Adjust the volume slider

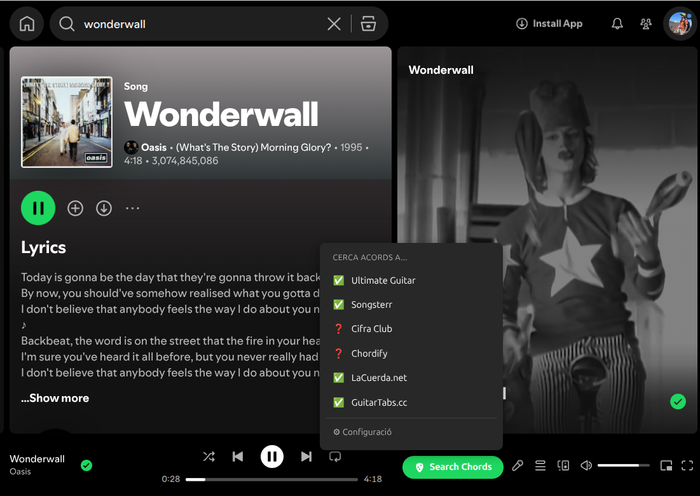(x=624, y=466)
